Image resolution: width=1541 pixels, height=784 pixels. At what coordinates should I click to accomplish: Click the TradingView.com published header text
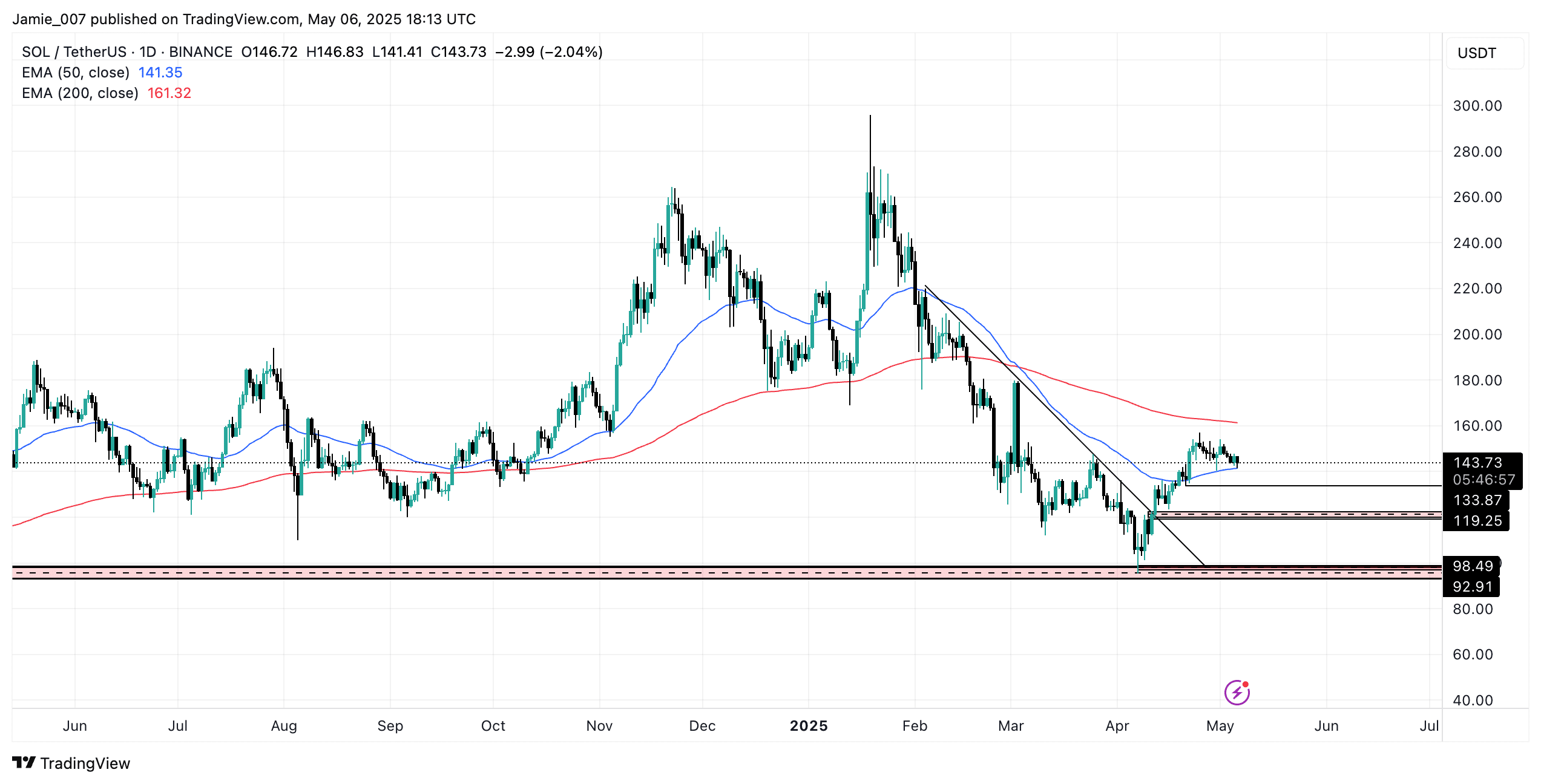point(243,19)
